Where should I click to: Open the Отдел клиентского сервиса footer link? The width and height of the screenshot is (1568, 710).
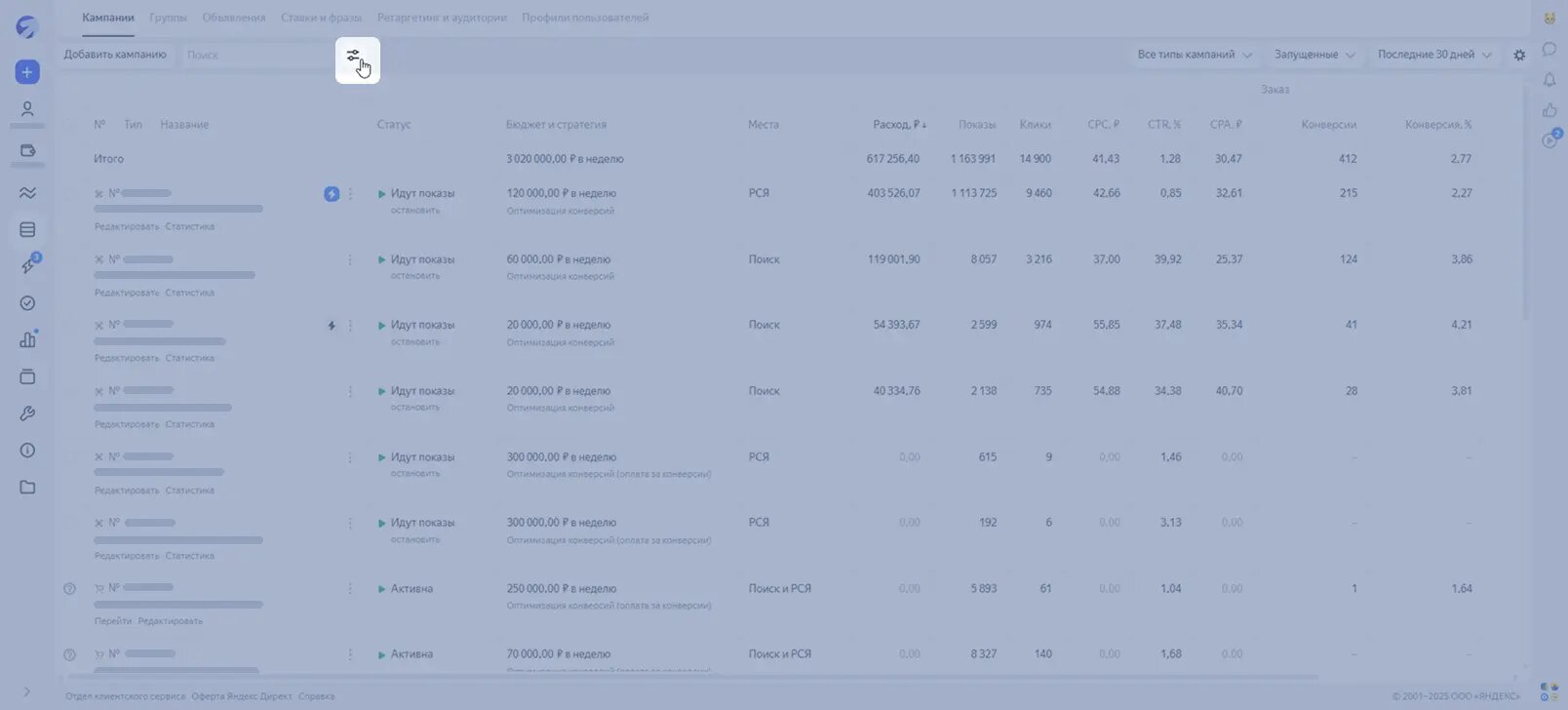tap(125, 696)
